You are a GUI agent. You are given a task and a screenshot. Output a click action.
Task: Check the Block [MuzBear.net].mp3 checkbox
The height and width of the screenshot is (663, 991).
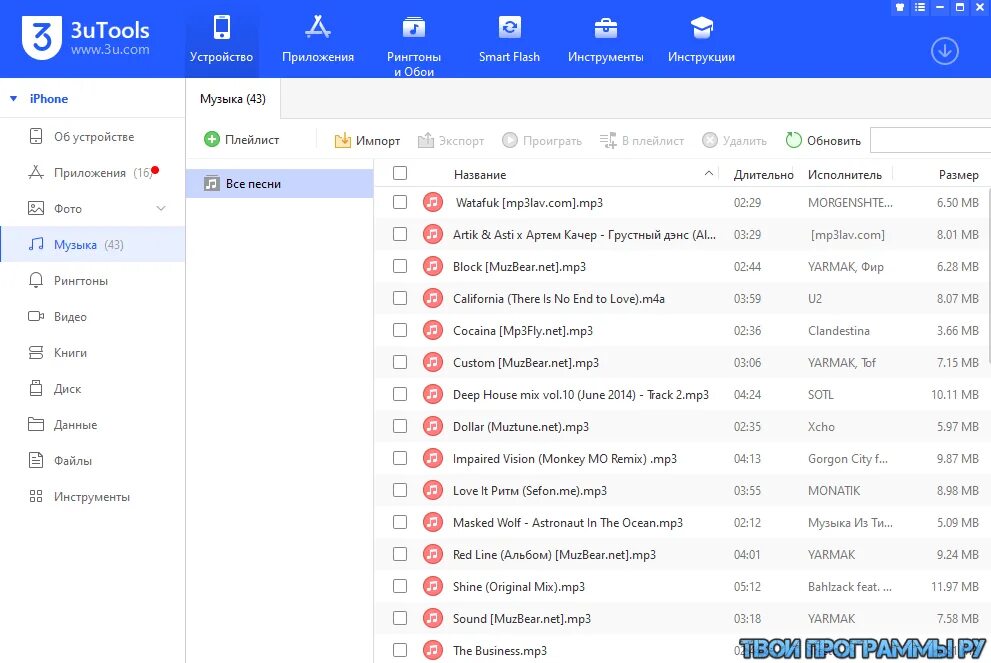coord(400,266)
